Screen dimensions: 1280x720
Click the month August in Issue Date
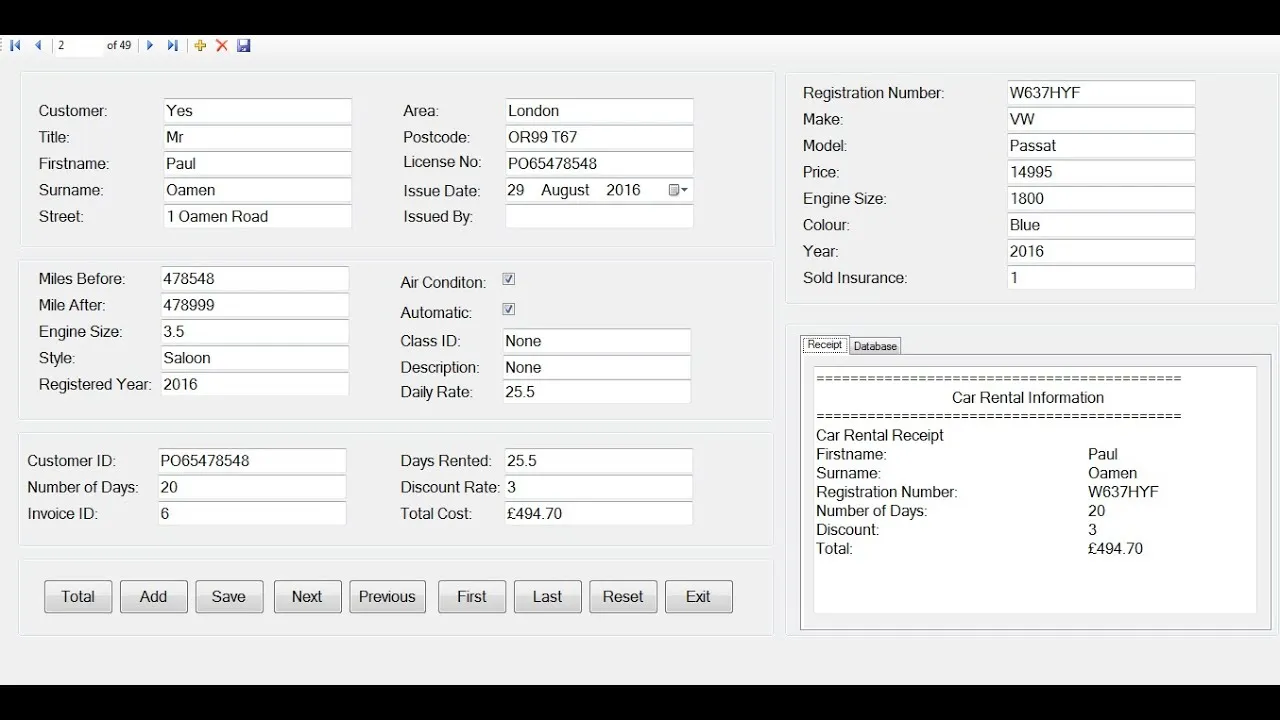point(565,190)
